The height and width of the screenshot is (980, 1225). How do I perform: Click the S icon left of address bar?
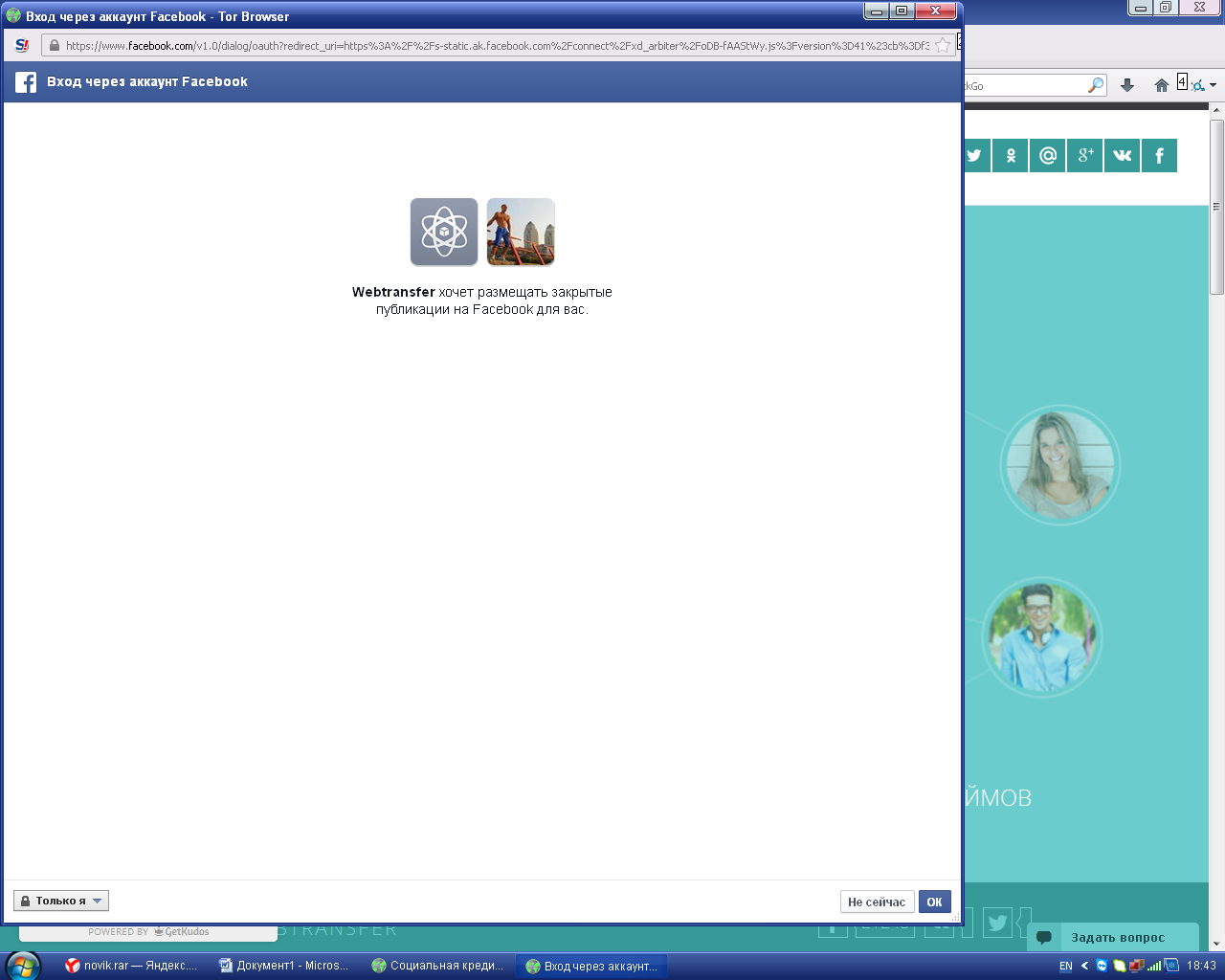(22, 45)
